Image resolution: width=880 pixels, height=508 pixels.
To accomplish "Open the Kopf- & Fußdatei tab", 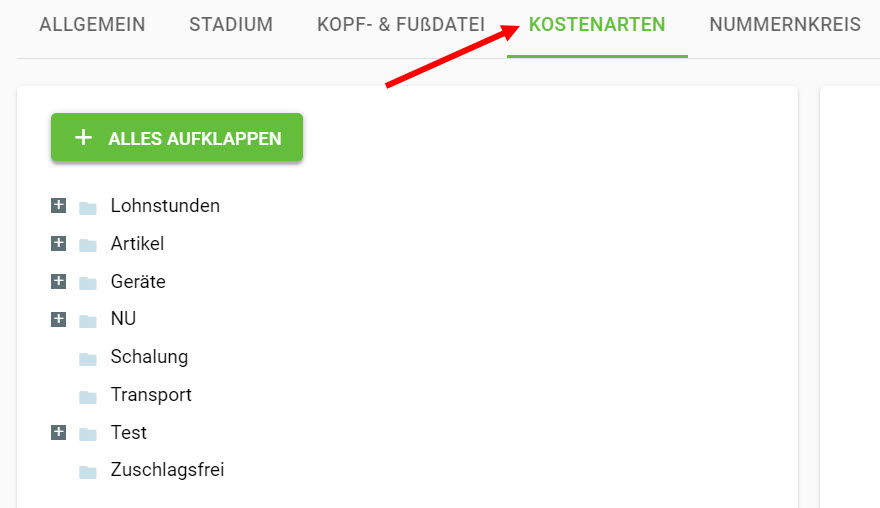I will tap(401, 25).
